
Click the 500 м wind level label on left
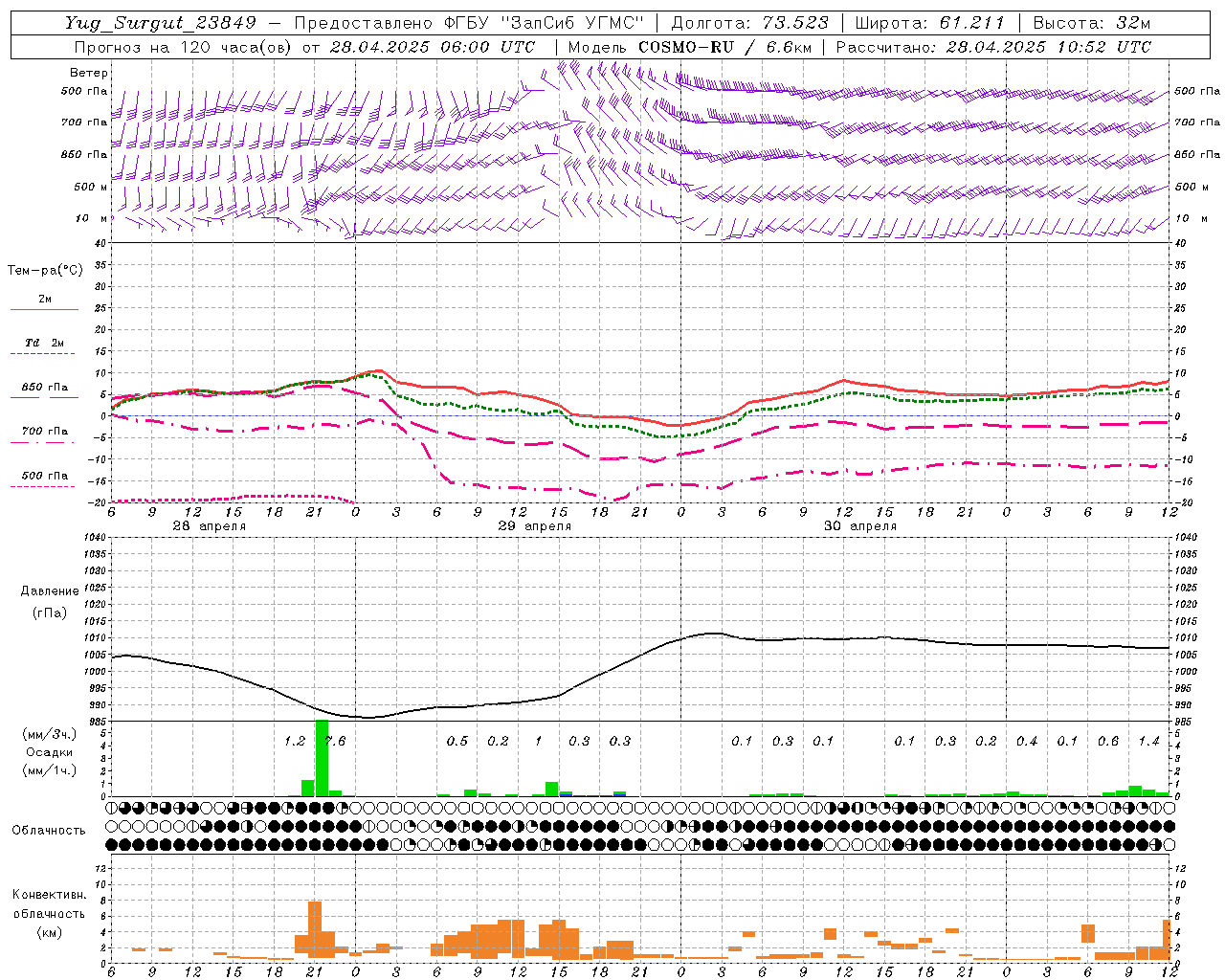tap(92, 187)
